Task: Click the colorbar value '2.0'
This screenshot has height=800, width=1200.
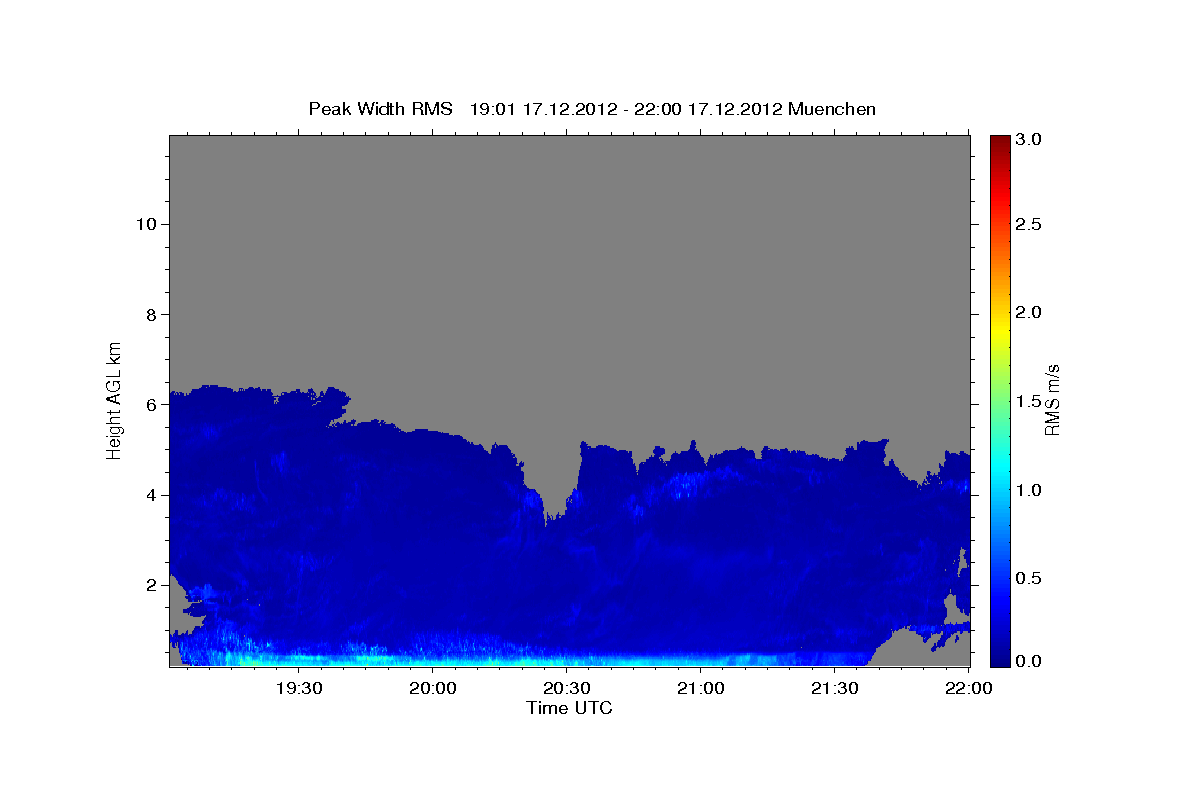Action: point(1030,313)
